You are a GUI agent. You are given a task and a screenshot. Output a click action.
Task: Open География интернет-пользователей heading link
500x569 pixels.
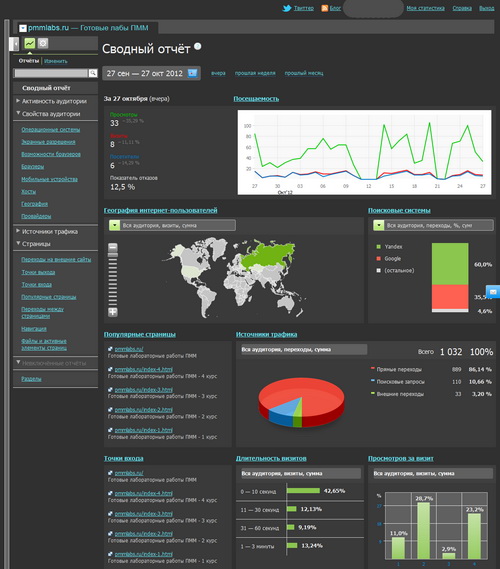(x=160, y=210)
